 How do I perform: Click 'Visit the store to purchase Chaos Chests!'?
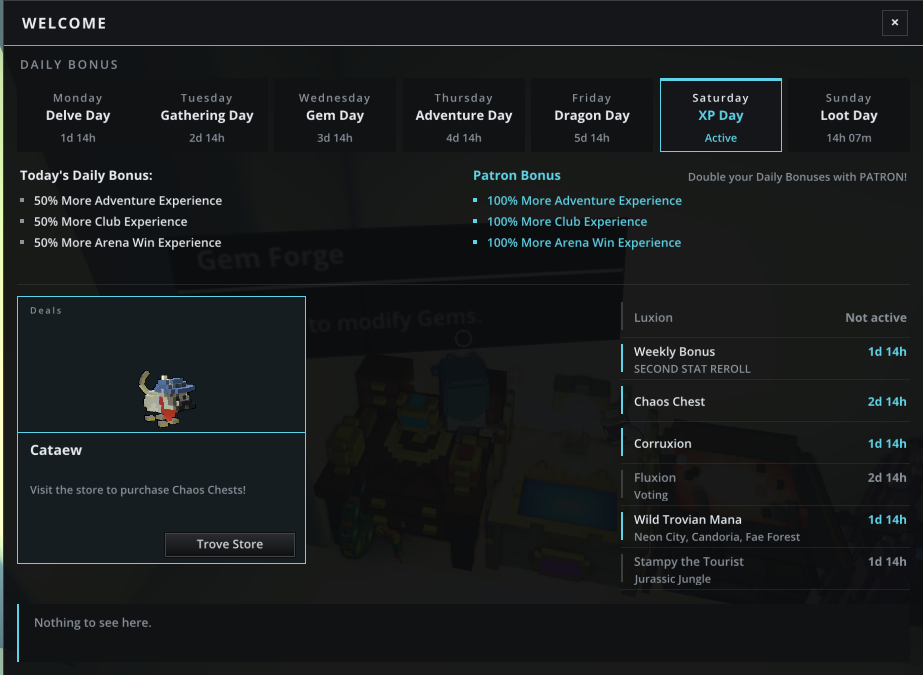point(138,490)
